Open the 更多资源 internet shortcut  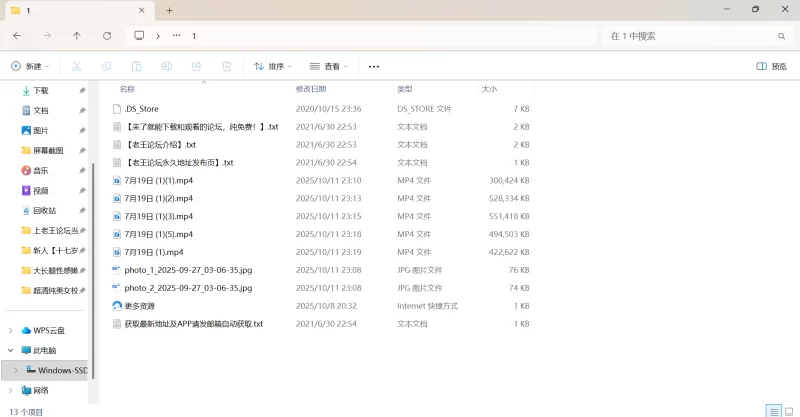pos(139,306)
